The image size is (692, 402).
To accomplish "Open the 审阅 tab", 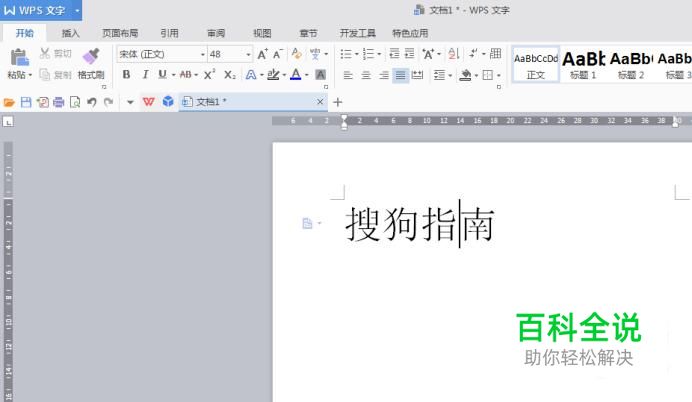I will tap(216, 33).
